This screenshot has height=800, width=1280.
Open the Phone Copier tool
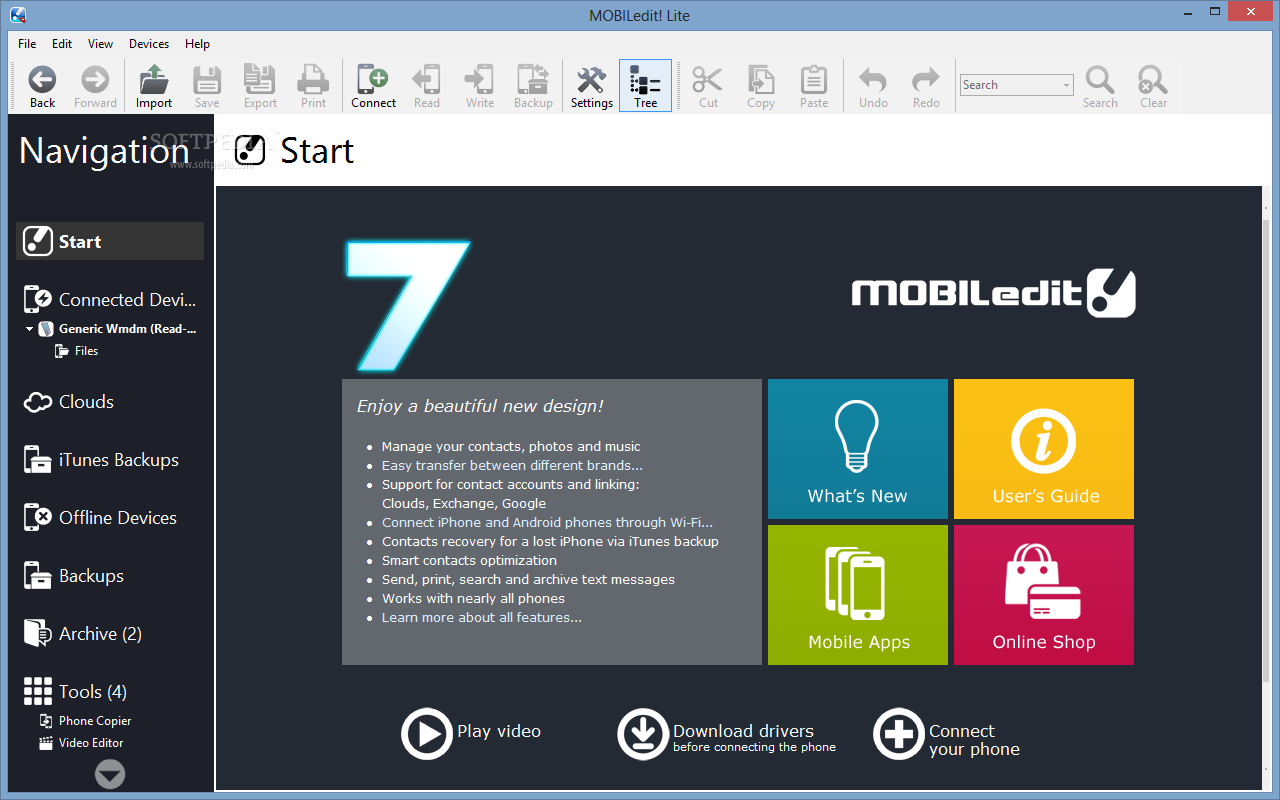pos(94,720)
